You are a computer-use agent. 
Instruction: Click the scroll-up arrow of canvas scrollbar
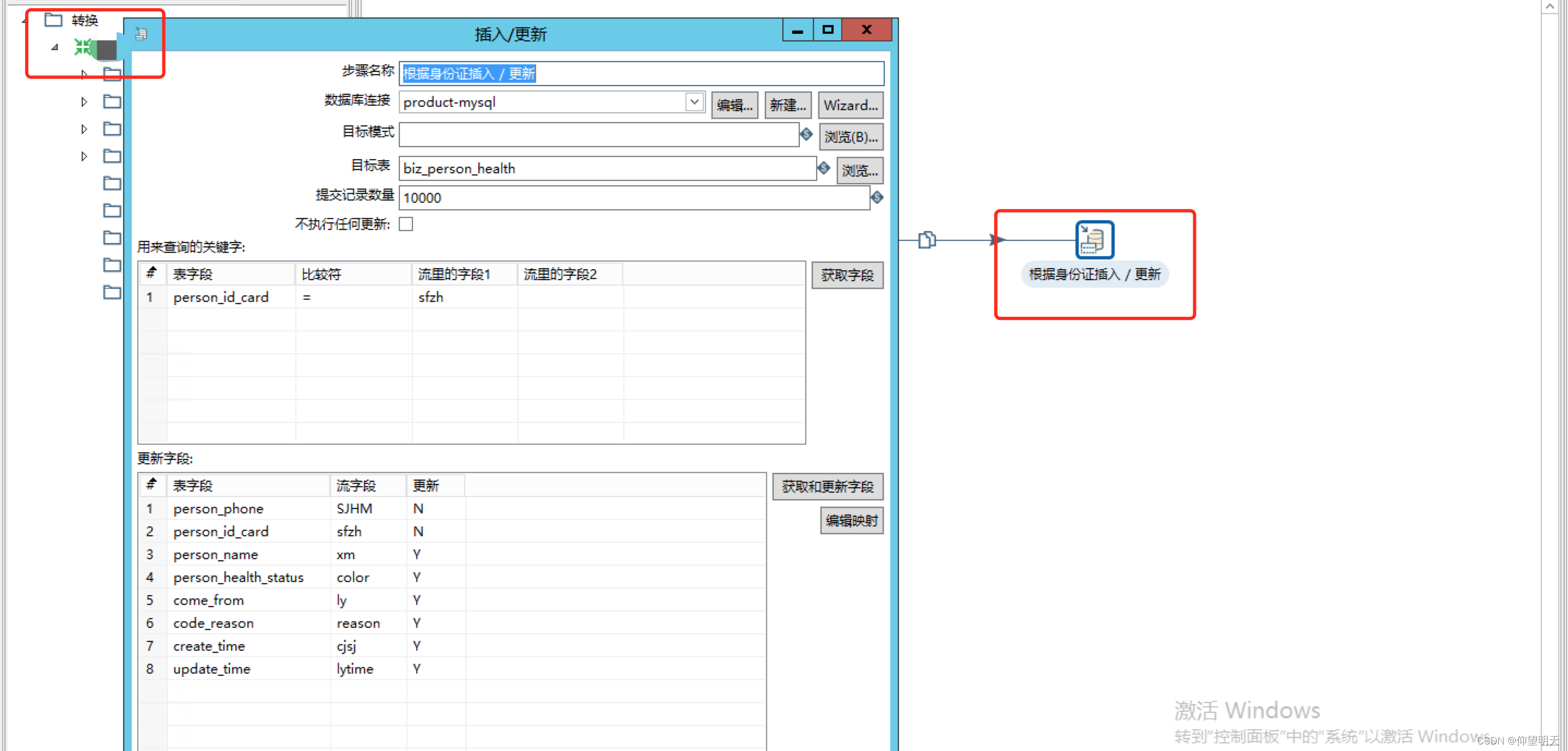(1549, 7)
